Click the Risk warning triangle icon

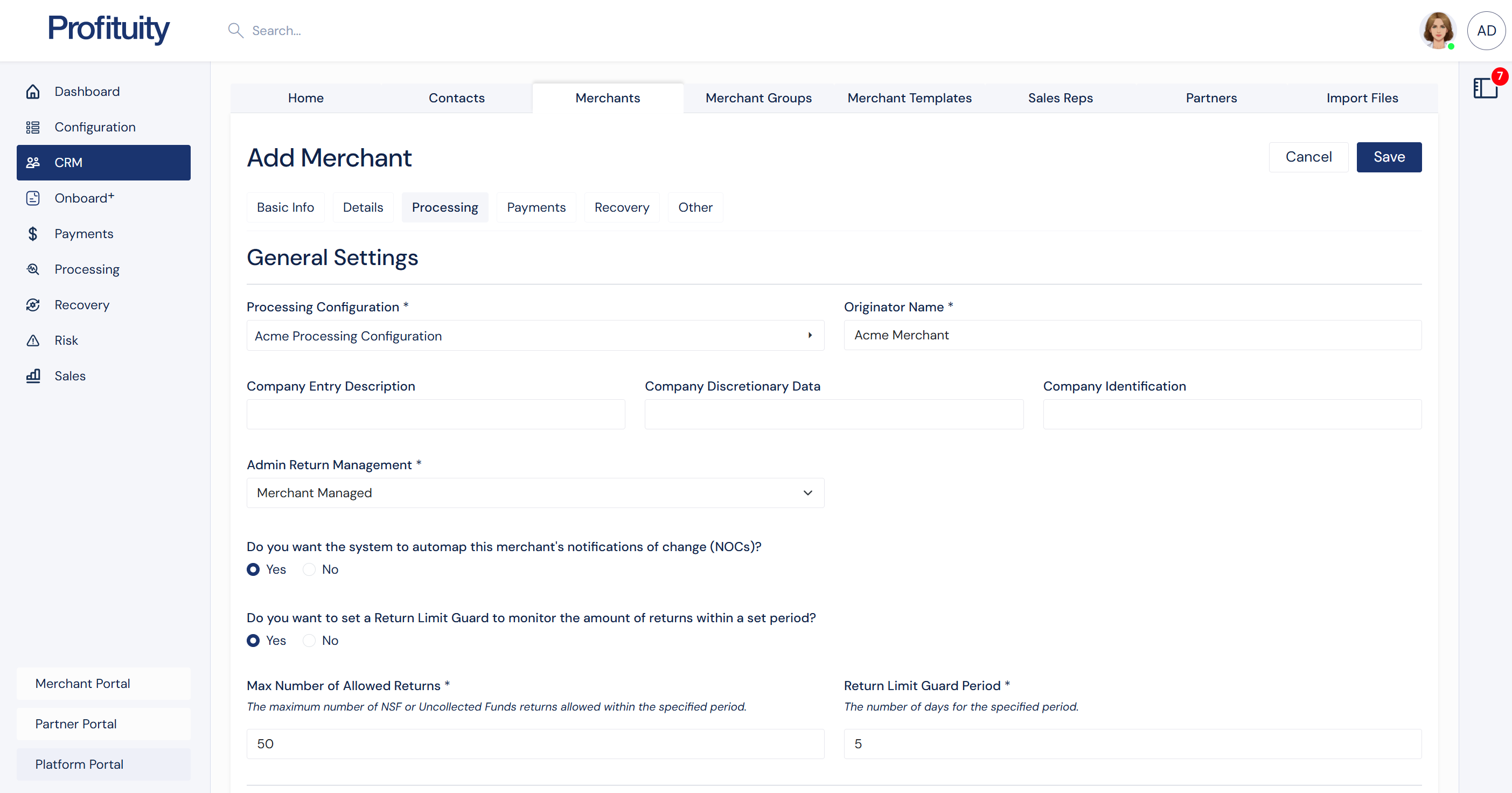33,340
